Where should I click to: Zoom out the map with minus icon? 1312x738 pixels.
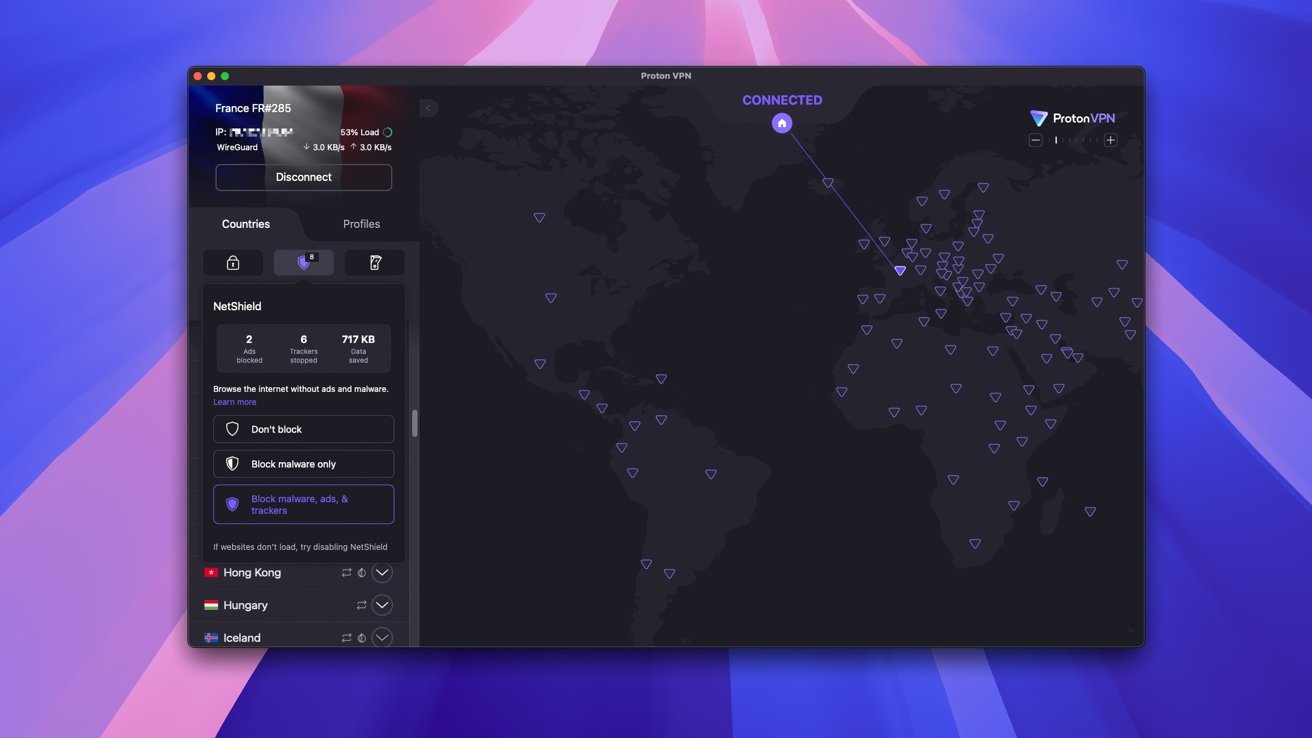pos(1036,140)
